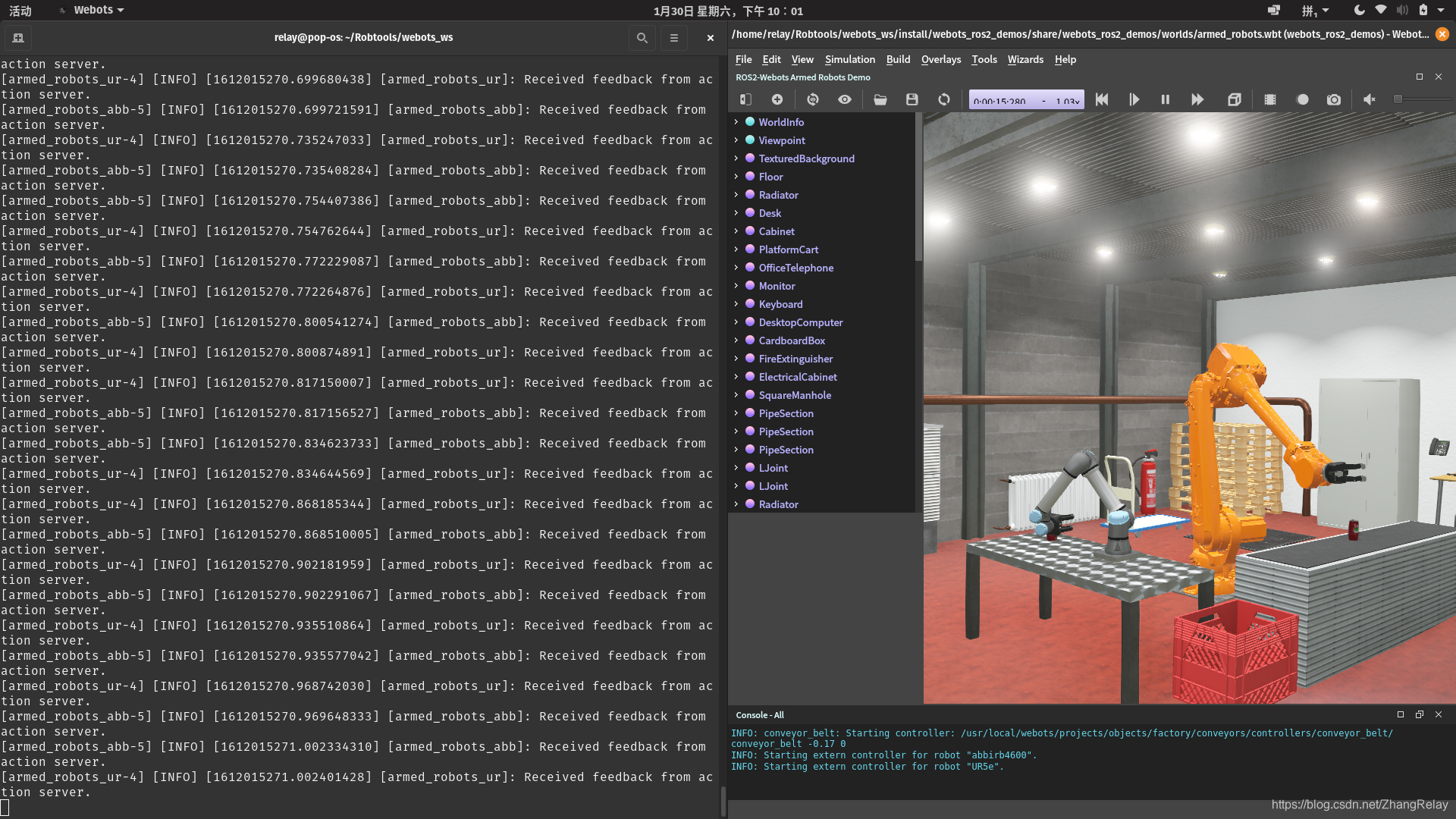This screenshot has height=819, width=1456.
Task: Expand the PlatformCart node
Action: pos(736,249)
